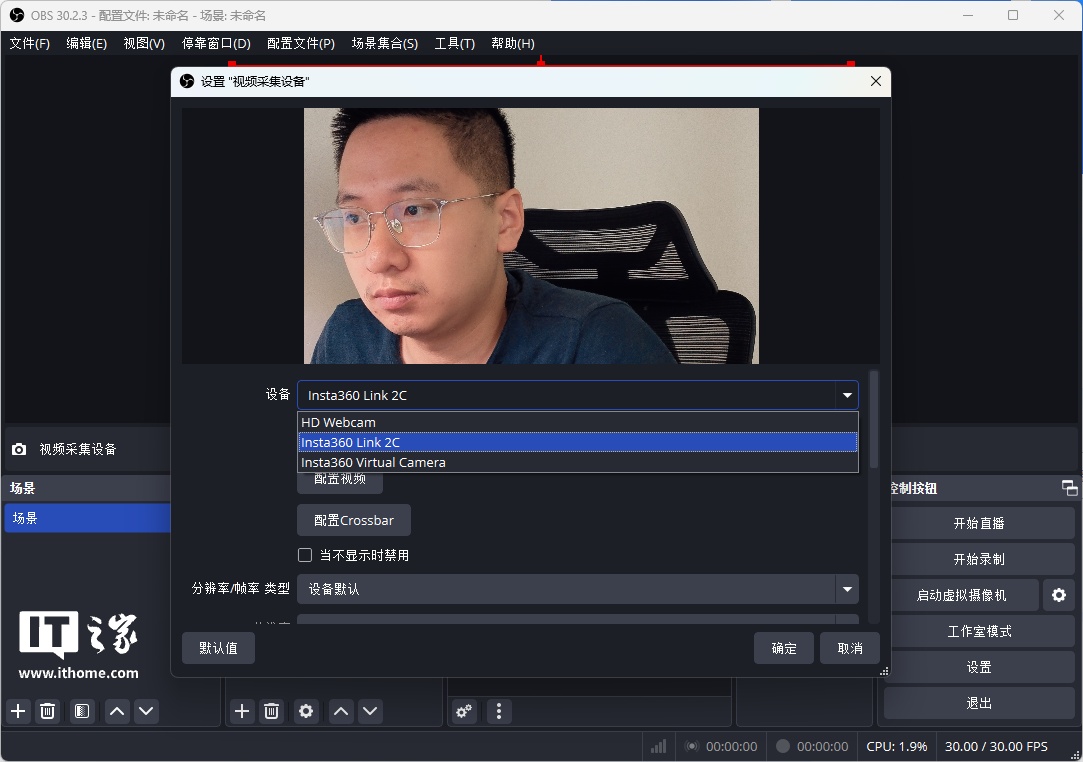The width and height of the screenshot is (1083, 762).
Task: Click the camera icon beside 视频采集设备
Action: click(19, 449)
